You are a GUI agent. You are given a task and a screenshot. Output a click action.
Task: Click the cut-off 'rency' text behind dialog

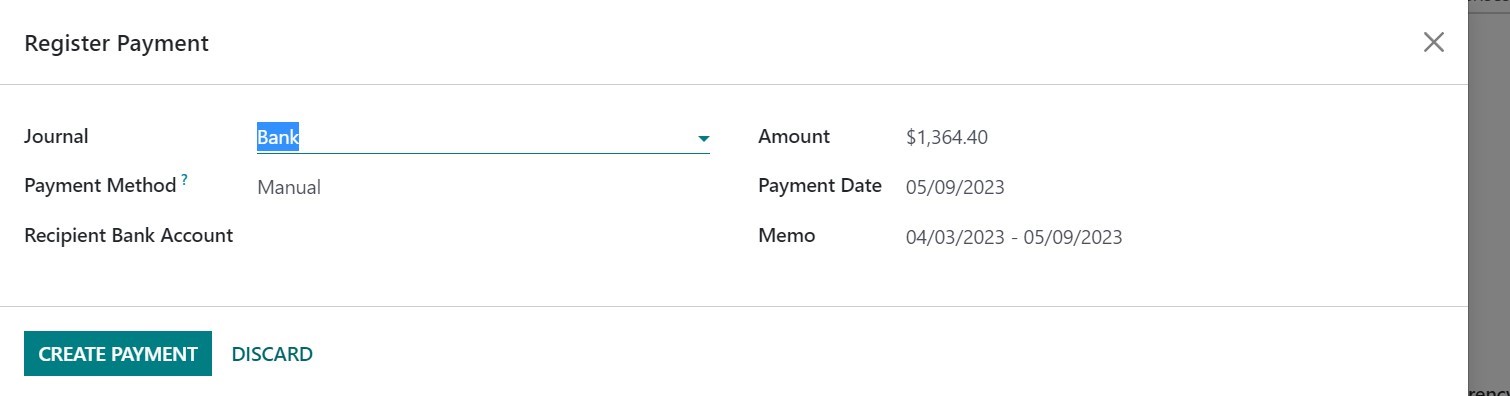pyautogui.click(x=1490, y=391)
